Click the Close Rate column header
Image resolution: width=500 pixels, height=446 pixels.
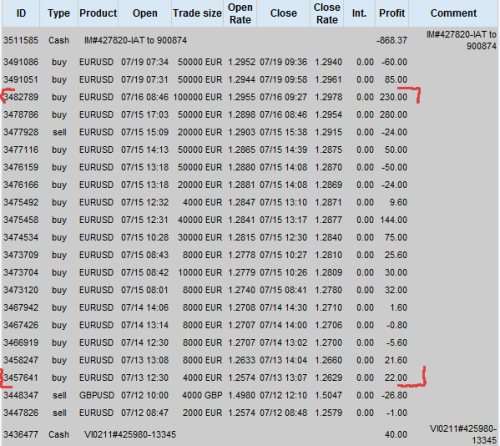click(x=327, y=13)
